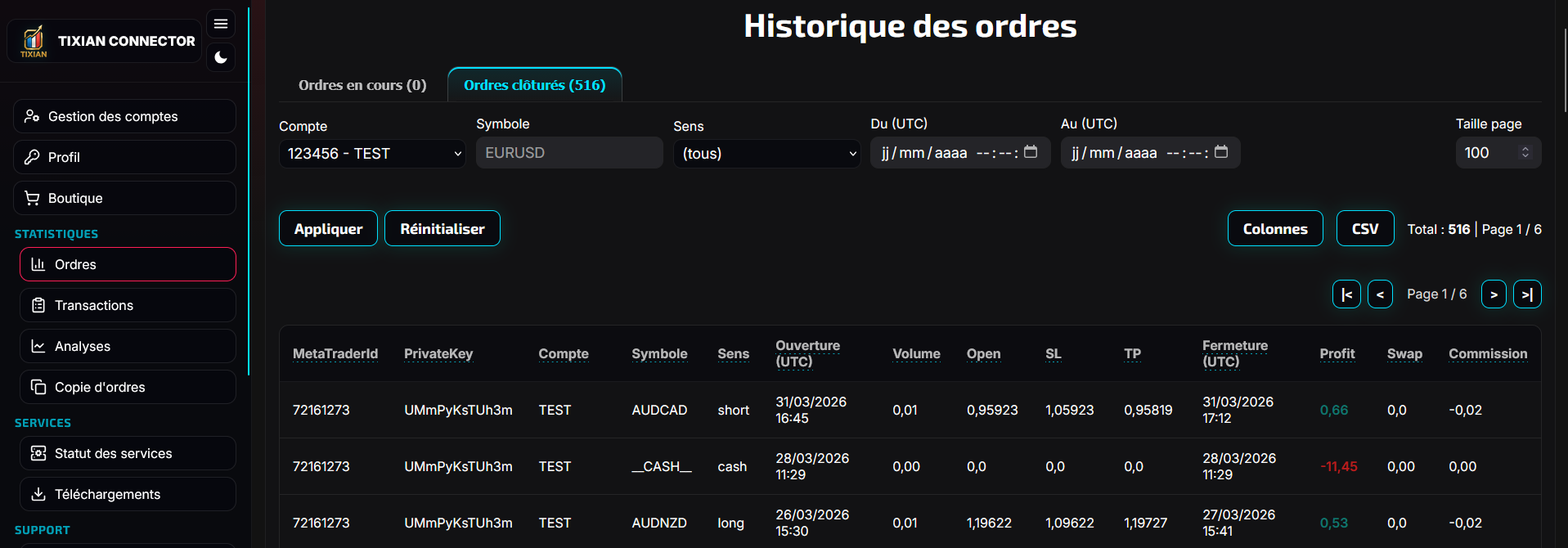Open Copie d'ordres page
The image size is (1568, 548).
(x=128, y=387)
